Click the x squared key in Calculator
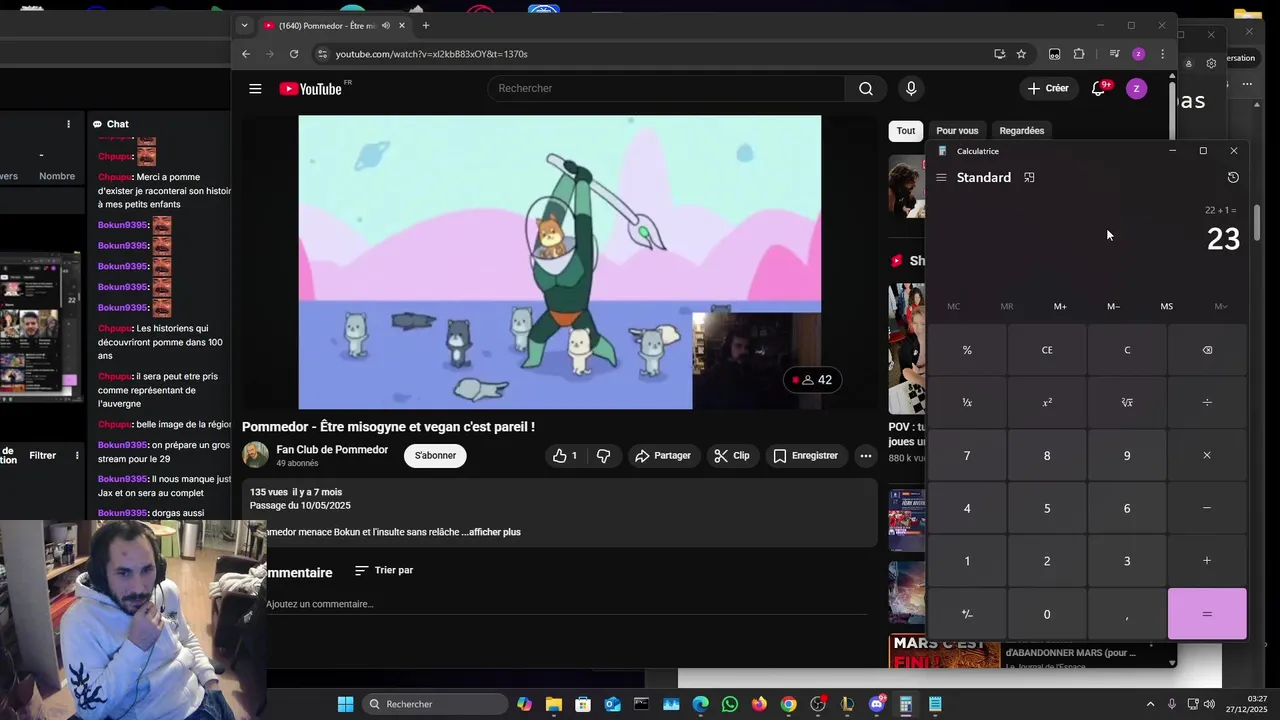Viewport: 1280px width, 720px height. coord(1047,403)
